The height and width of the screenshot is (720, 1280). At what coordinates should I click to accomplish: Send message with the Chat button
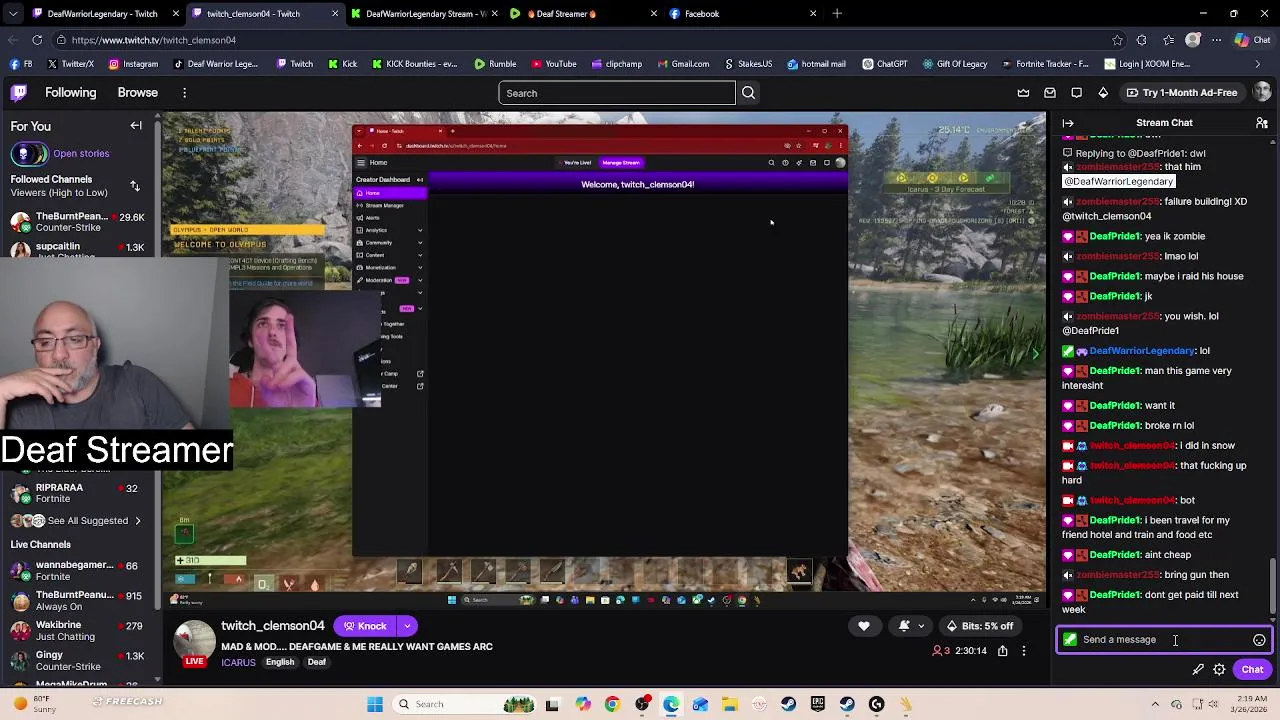coord(1252,670)
